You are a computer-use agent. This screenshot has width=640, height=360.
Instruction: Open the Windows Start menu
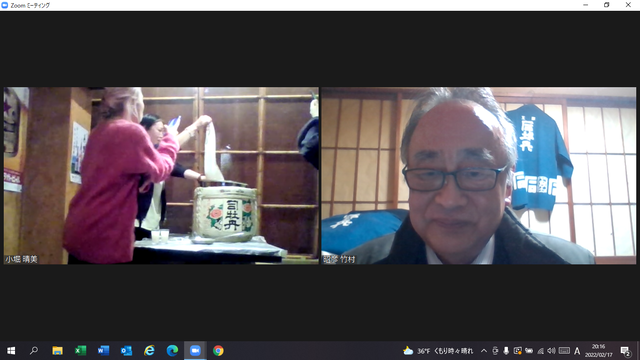11,351
